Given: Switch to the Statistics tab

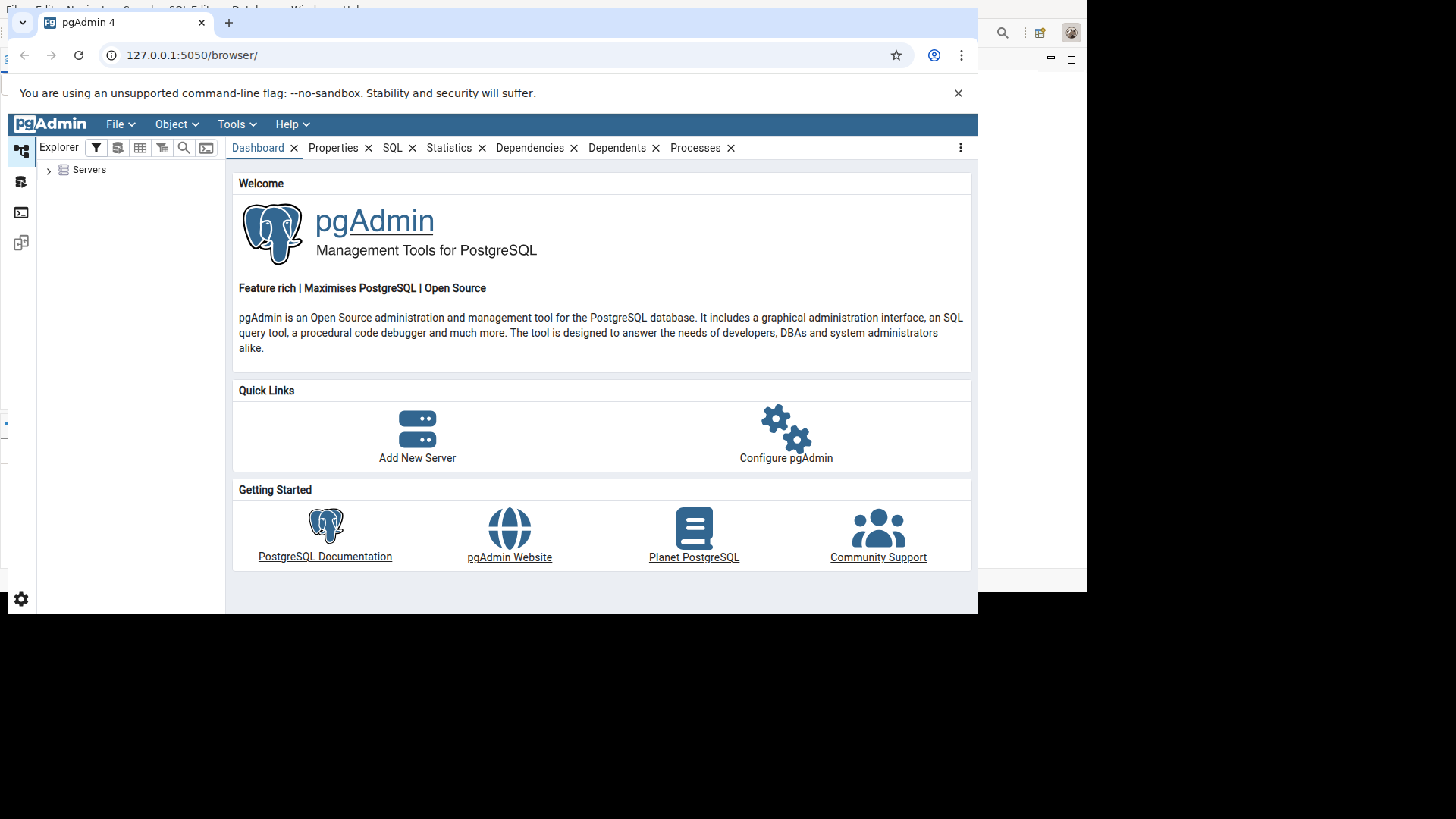Looking at the screenshot, I should (448, 148).
